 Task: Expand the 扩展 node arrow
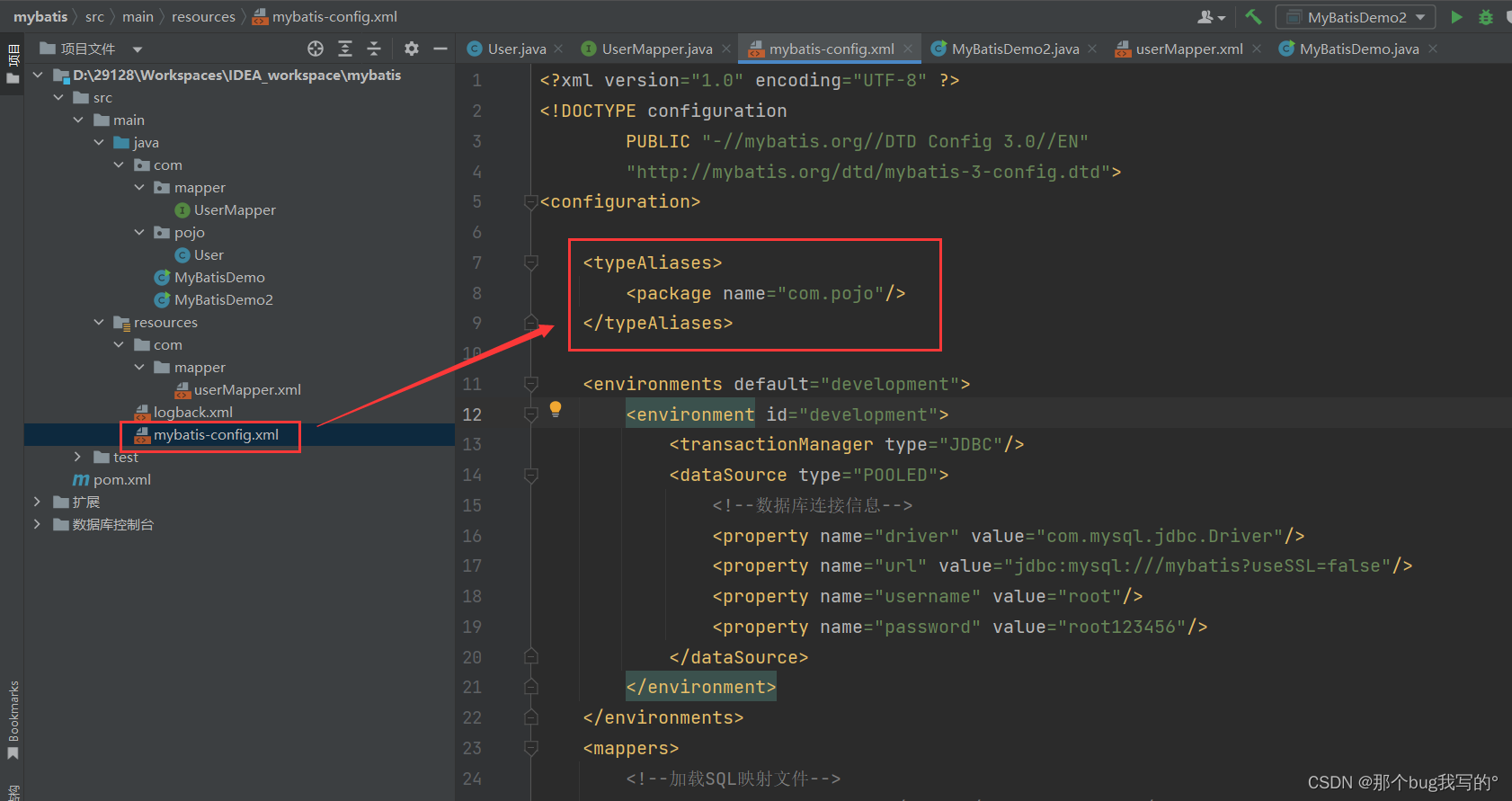click(x=37, y=502)
